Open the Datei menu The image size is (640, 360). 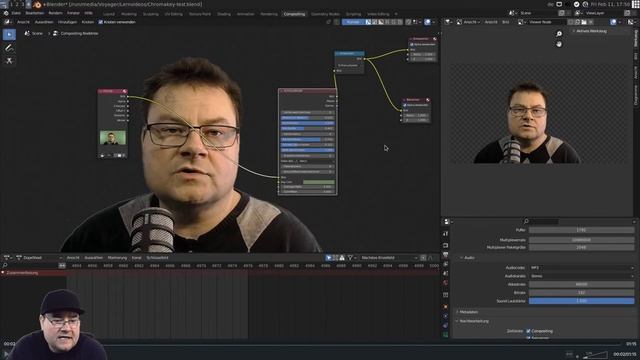[x=16, y=13]
